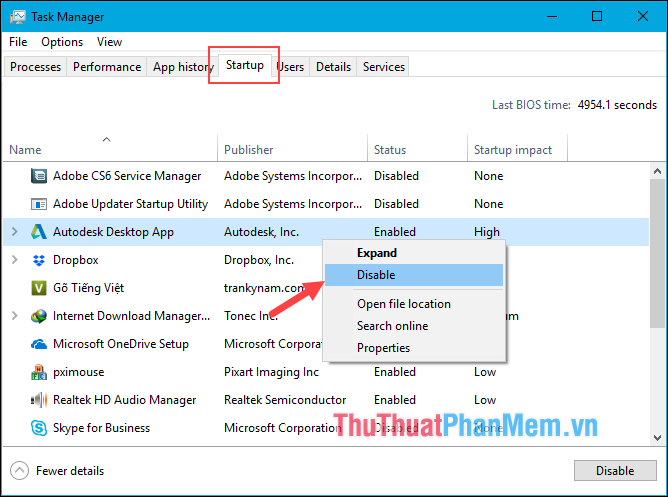Click the scrollbar down arrow
The width and height of the screenshot is (668, 497).
657,438
